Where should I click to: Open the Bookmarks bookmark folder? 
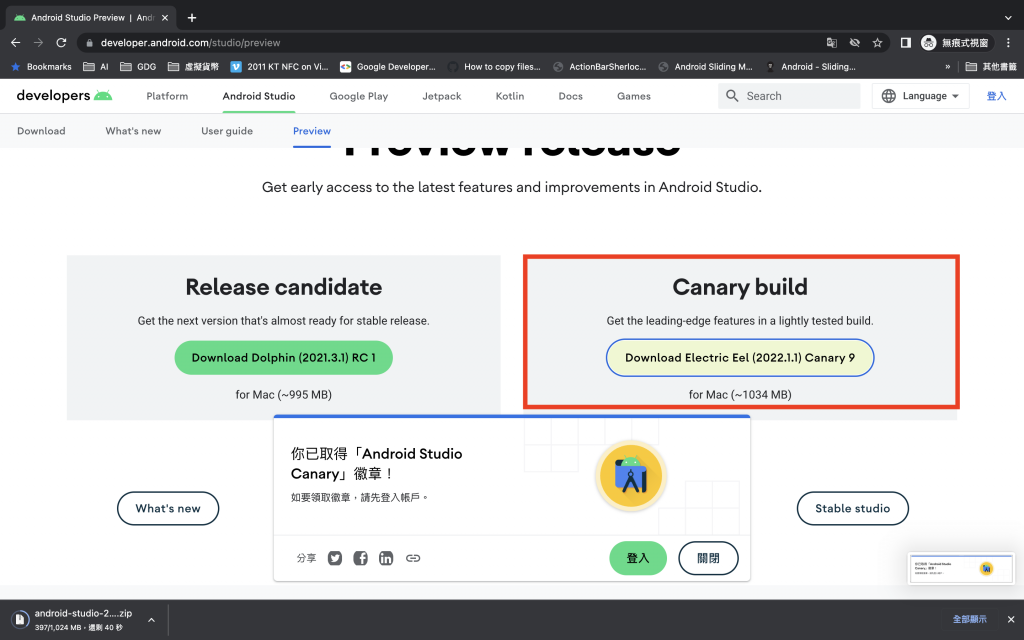[41, 67]
